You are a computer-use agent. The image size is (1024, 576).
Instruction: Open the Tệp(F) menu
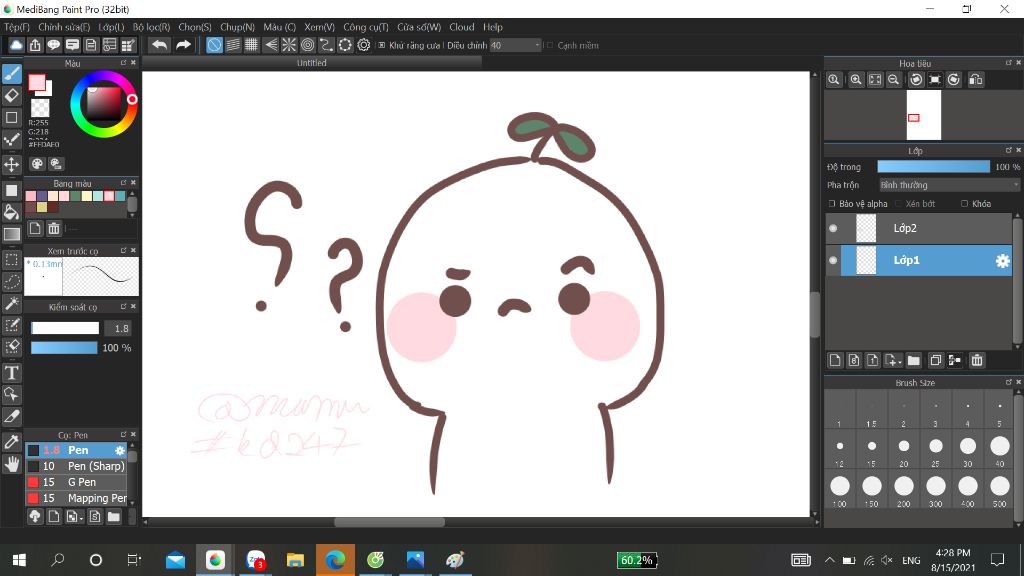coord(17,27)
